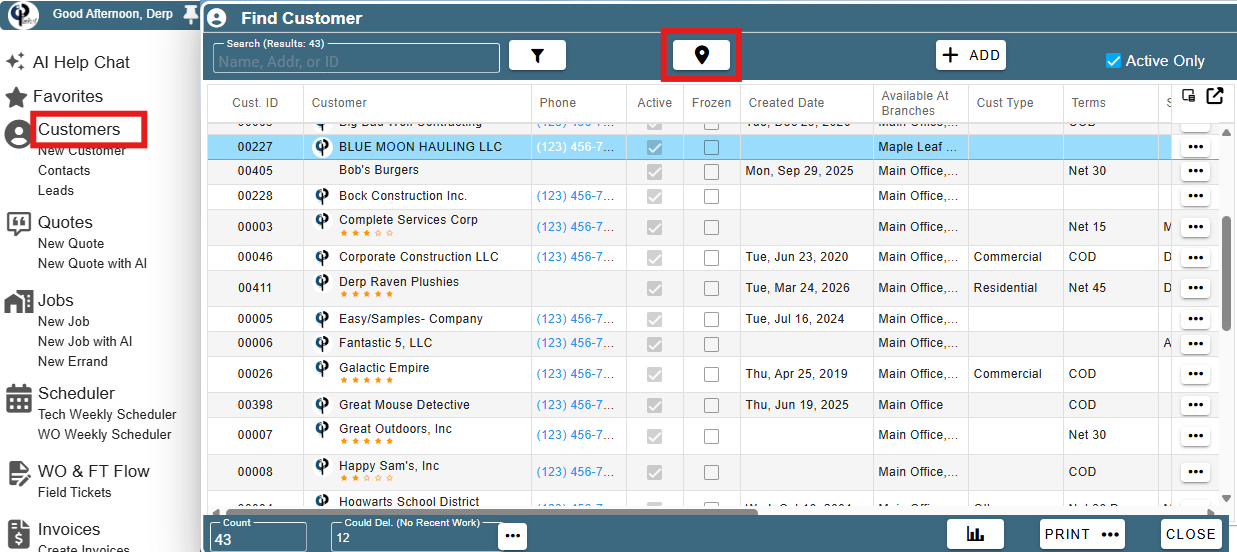Click the logo icon next to Fantastic 5, LLC
The image size is (1237, 552).
(x=322, y=343)
